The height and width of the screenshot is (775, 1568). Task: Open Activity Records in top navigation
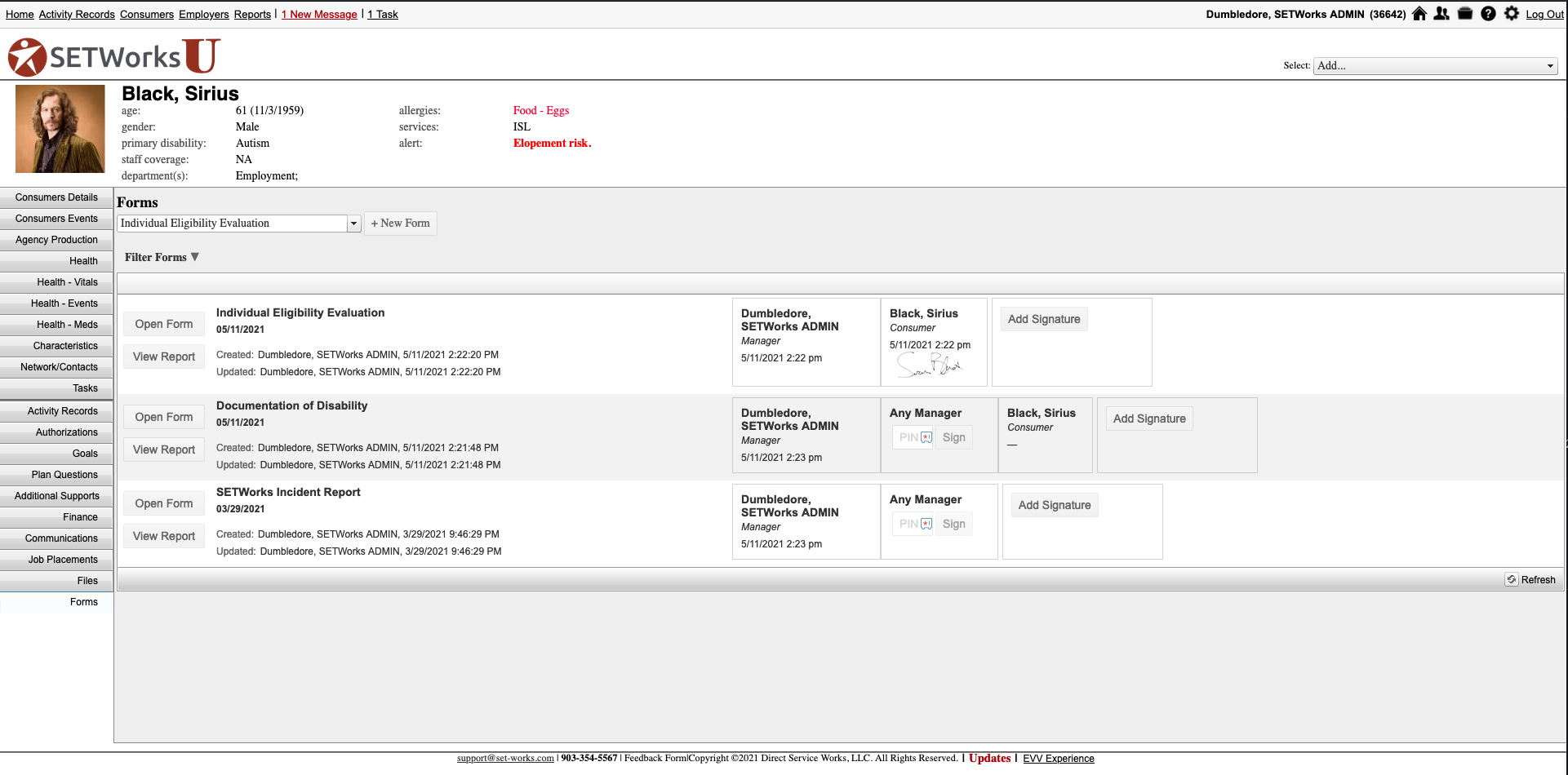[77, 15]
